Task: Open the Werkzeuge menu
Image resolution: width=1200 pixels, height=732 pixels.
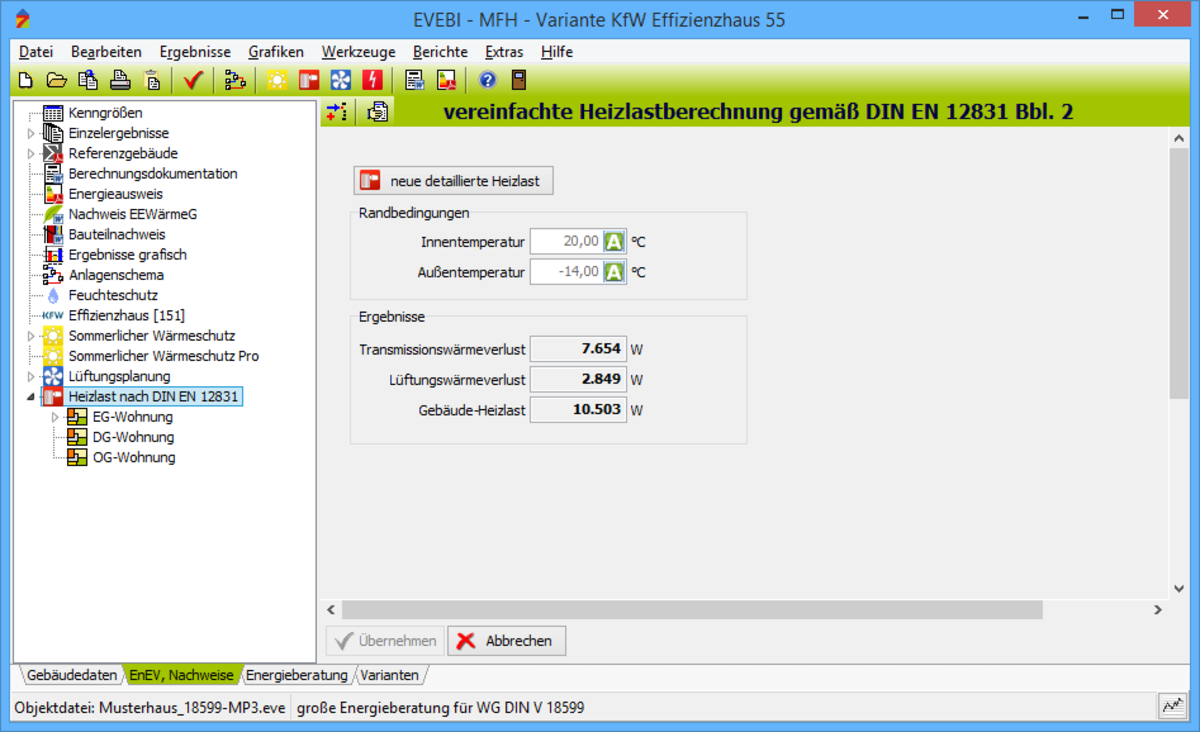Action: (358, 52)
